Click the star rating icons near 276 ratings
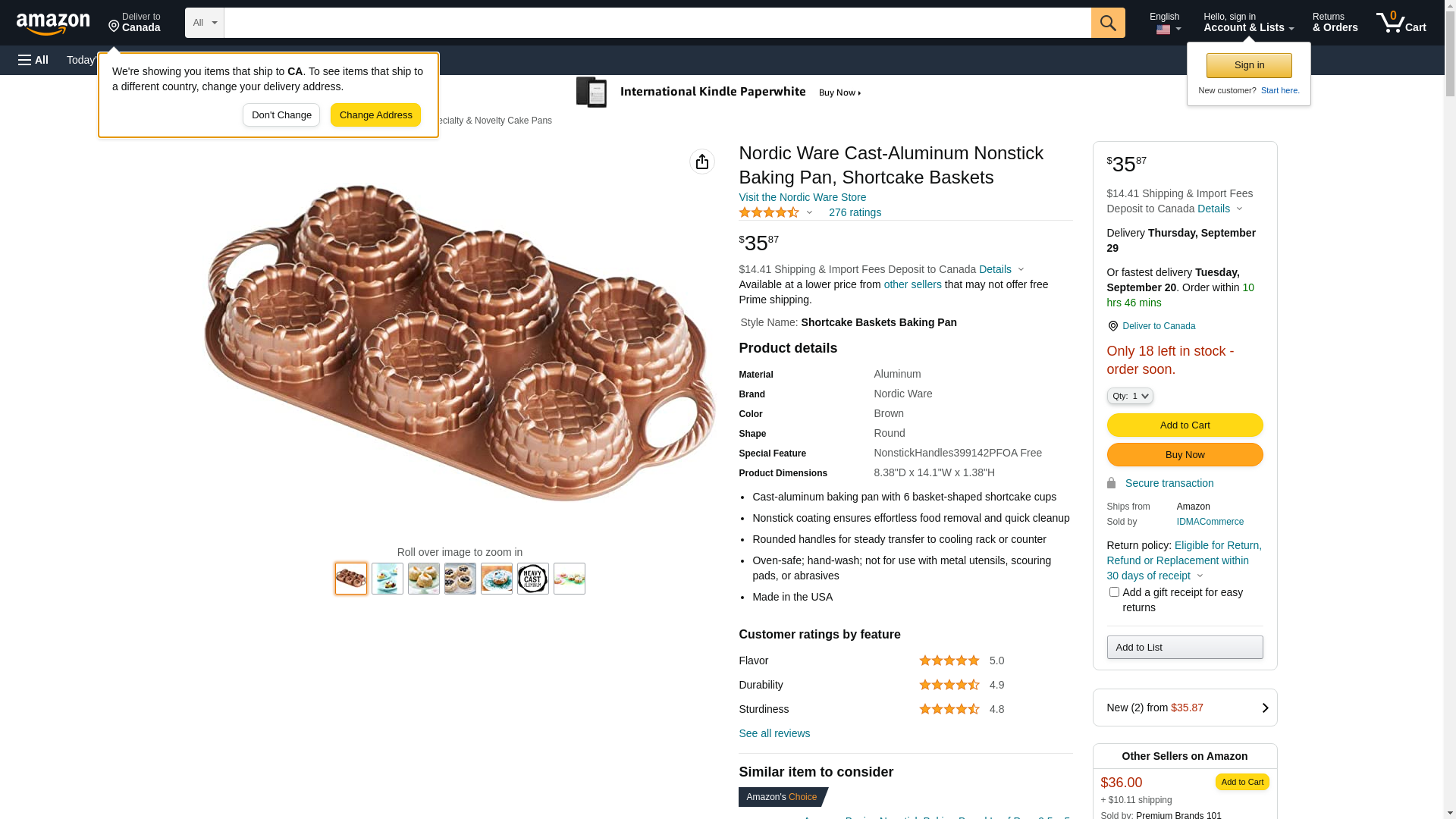 click(x=769, y=213)
